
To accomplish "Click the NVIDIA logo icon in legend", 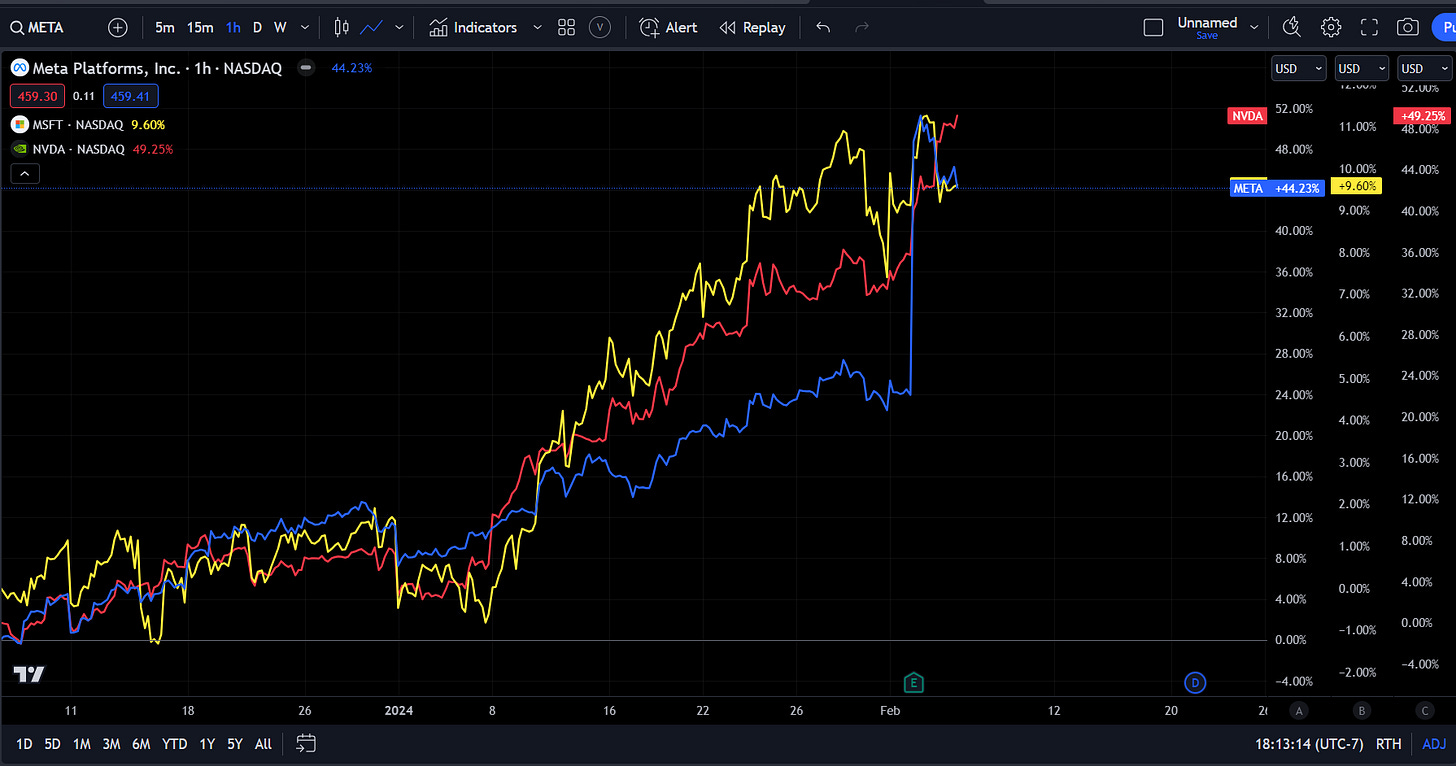I will click(19, 149).
